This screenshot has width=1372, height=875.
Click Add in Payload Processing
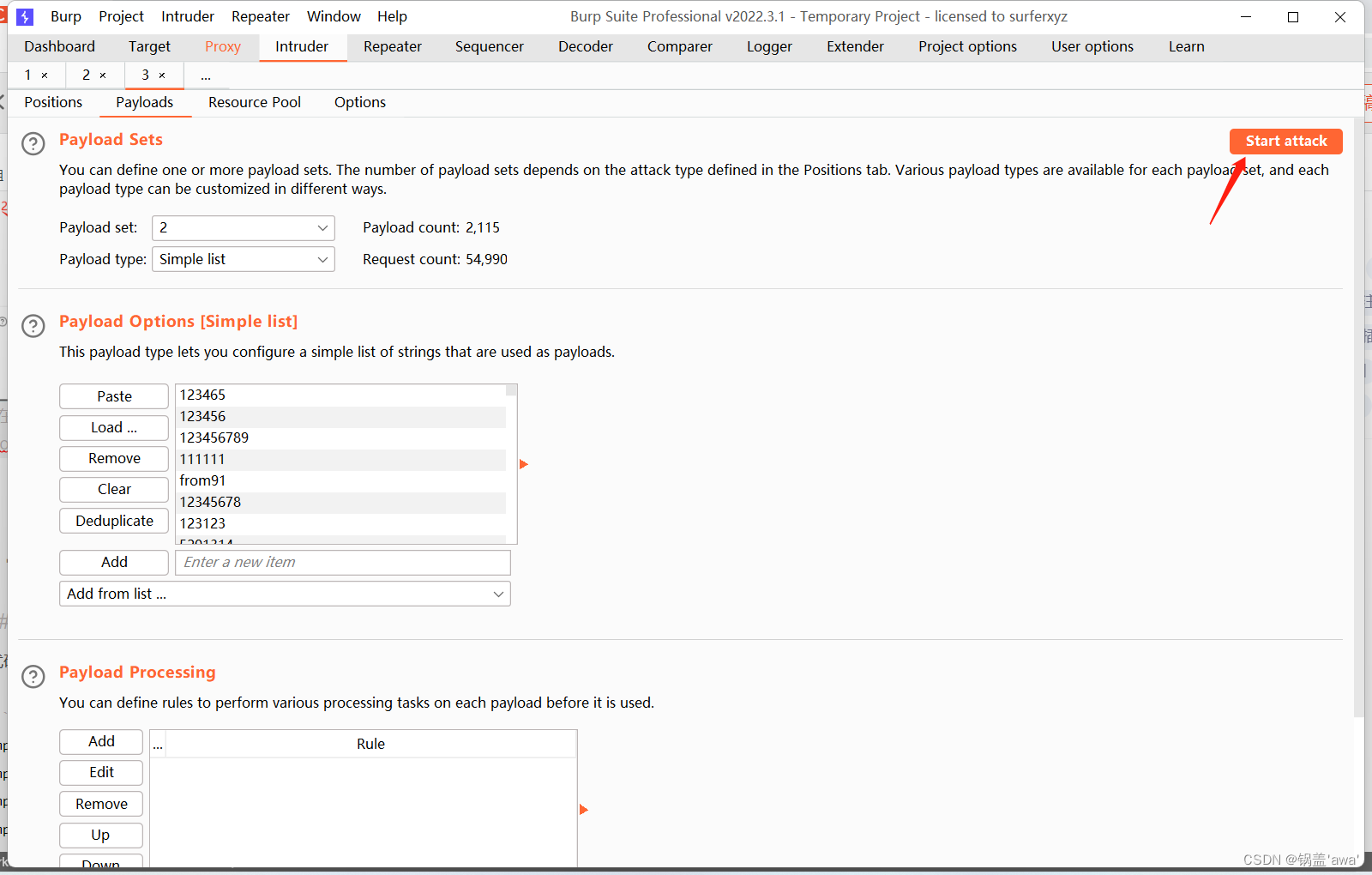point(101,741)
